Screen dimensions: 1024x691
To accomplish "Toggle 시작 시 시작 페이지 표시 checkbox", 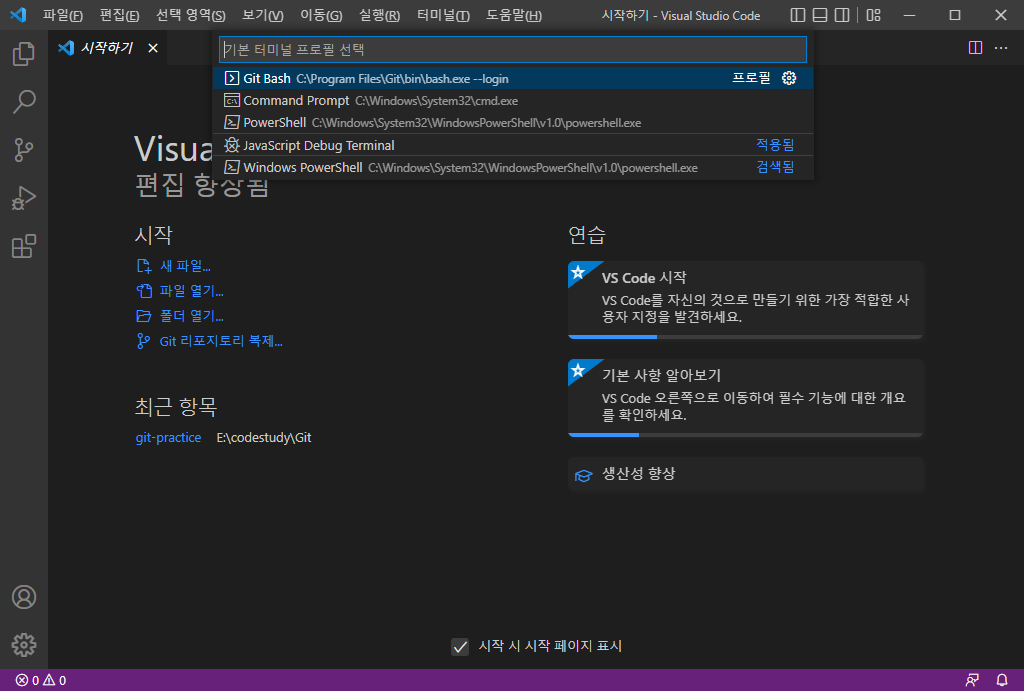I will (x=460, y=647).
